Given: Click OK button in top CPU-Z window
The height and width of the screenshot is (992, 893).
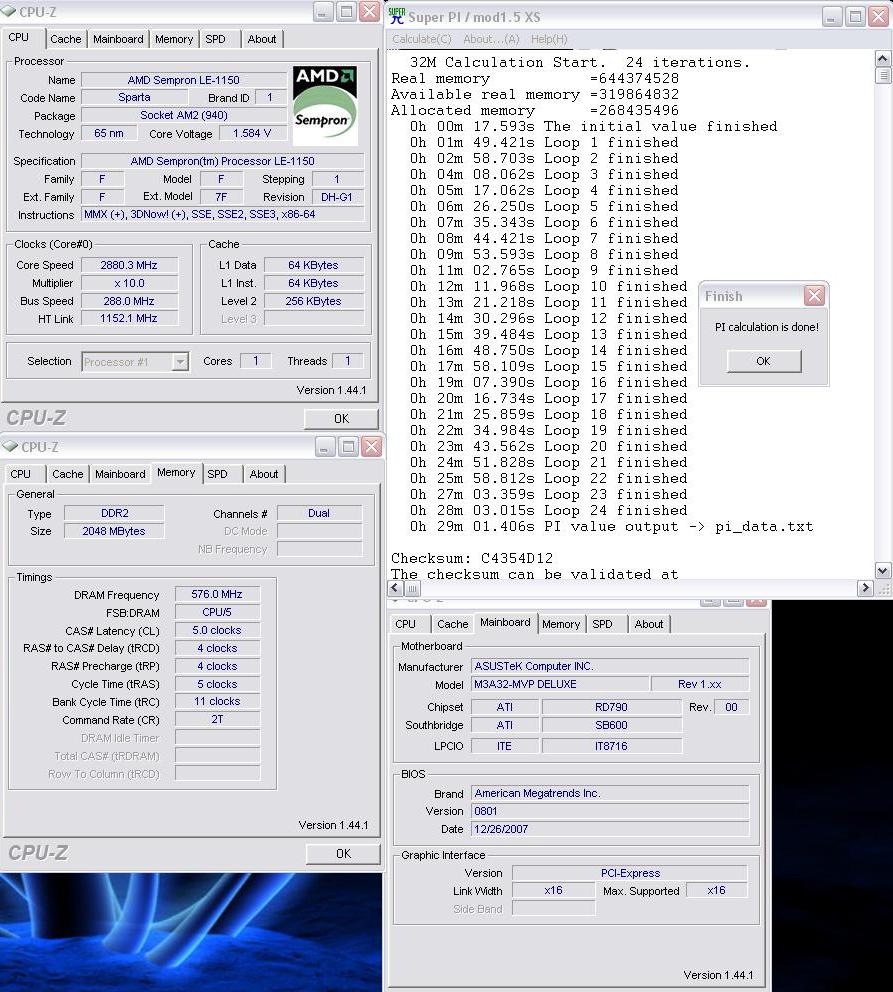Looking at the screenshot, I should pos(342,419).
